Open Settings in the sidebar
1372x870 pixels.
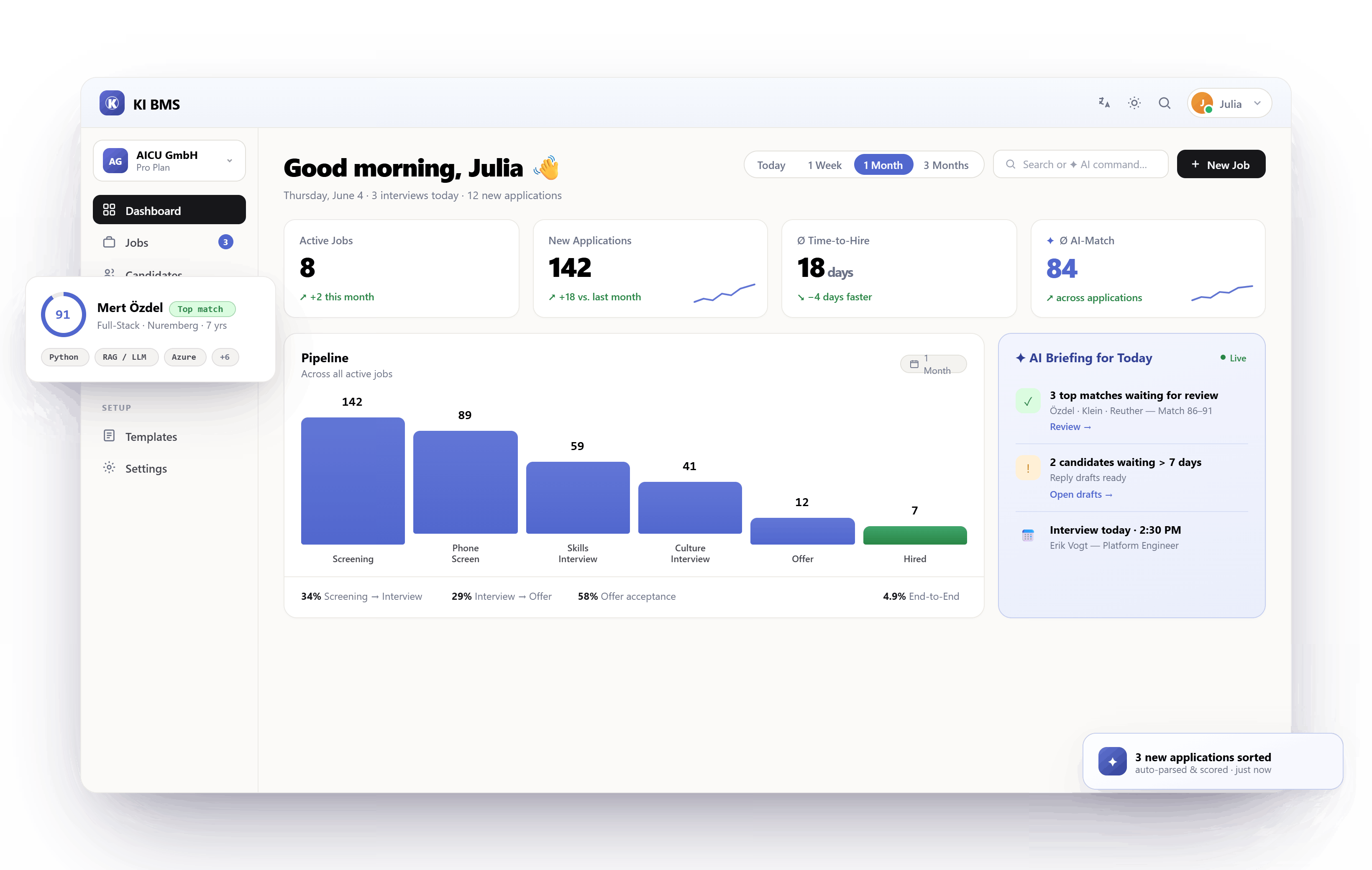click(x=169, y=468)
